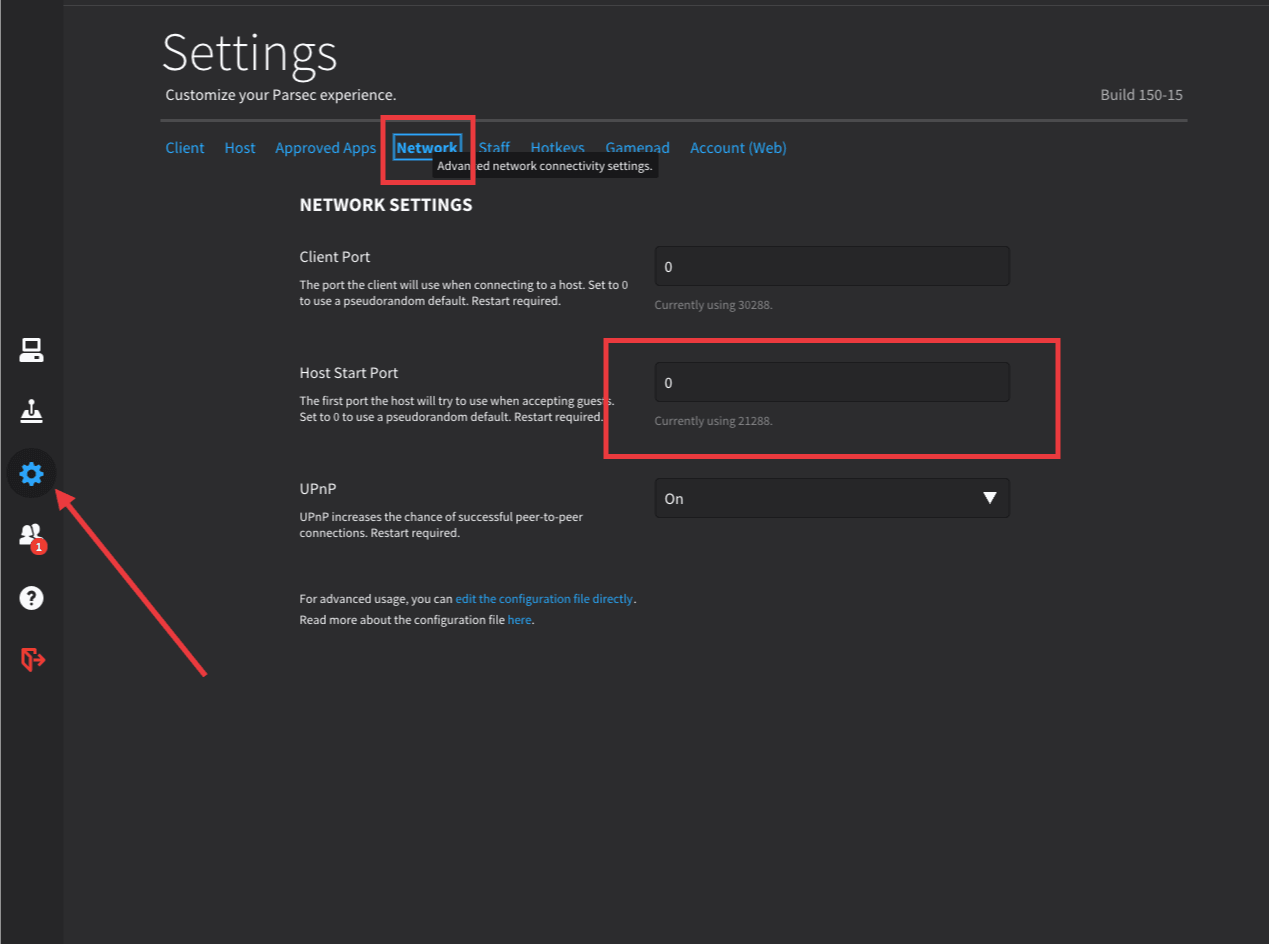Screen dimensions: 1269x944
Task: Open the Computers section in sidebar
Action: [x=31, y=350]
